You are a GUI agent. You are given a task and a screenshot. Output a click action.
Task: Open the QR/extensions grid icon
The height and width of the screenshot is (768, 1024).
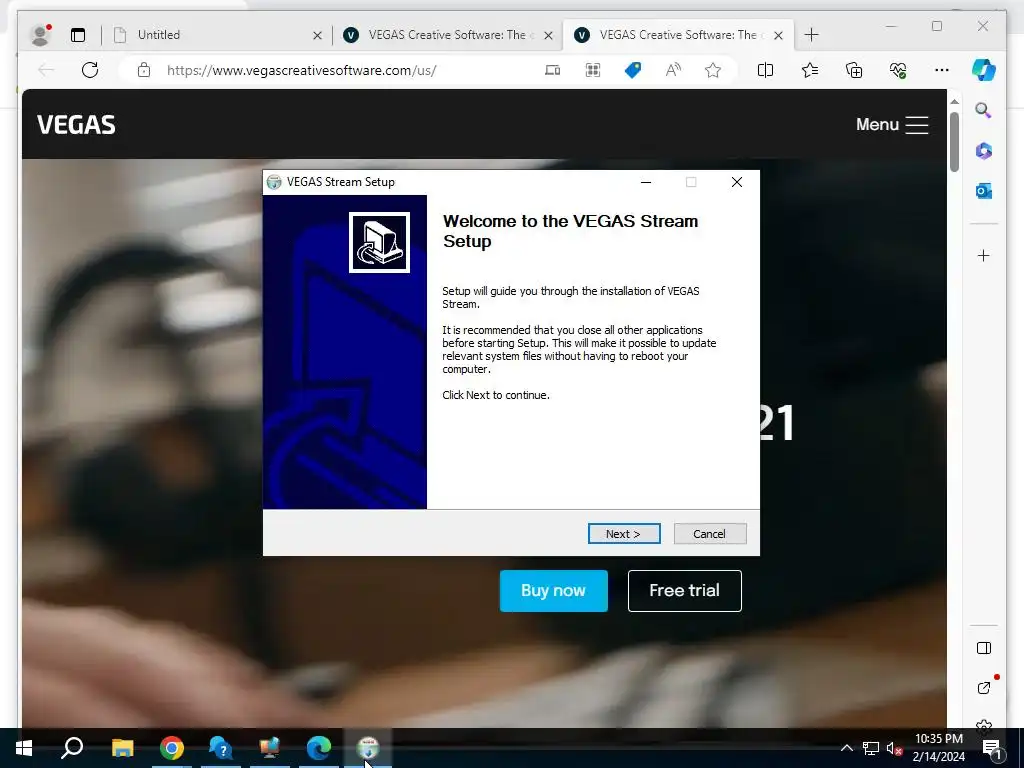(593, 70)
